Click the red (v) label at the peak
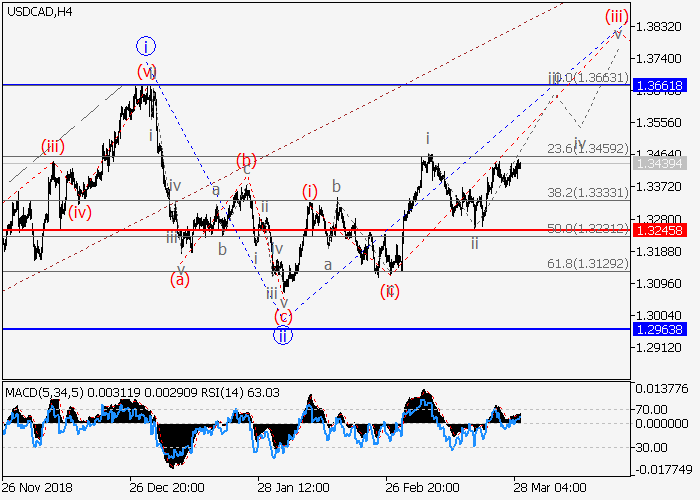This screenshot has height=500, width=700. 147,71
